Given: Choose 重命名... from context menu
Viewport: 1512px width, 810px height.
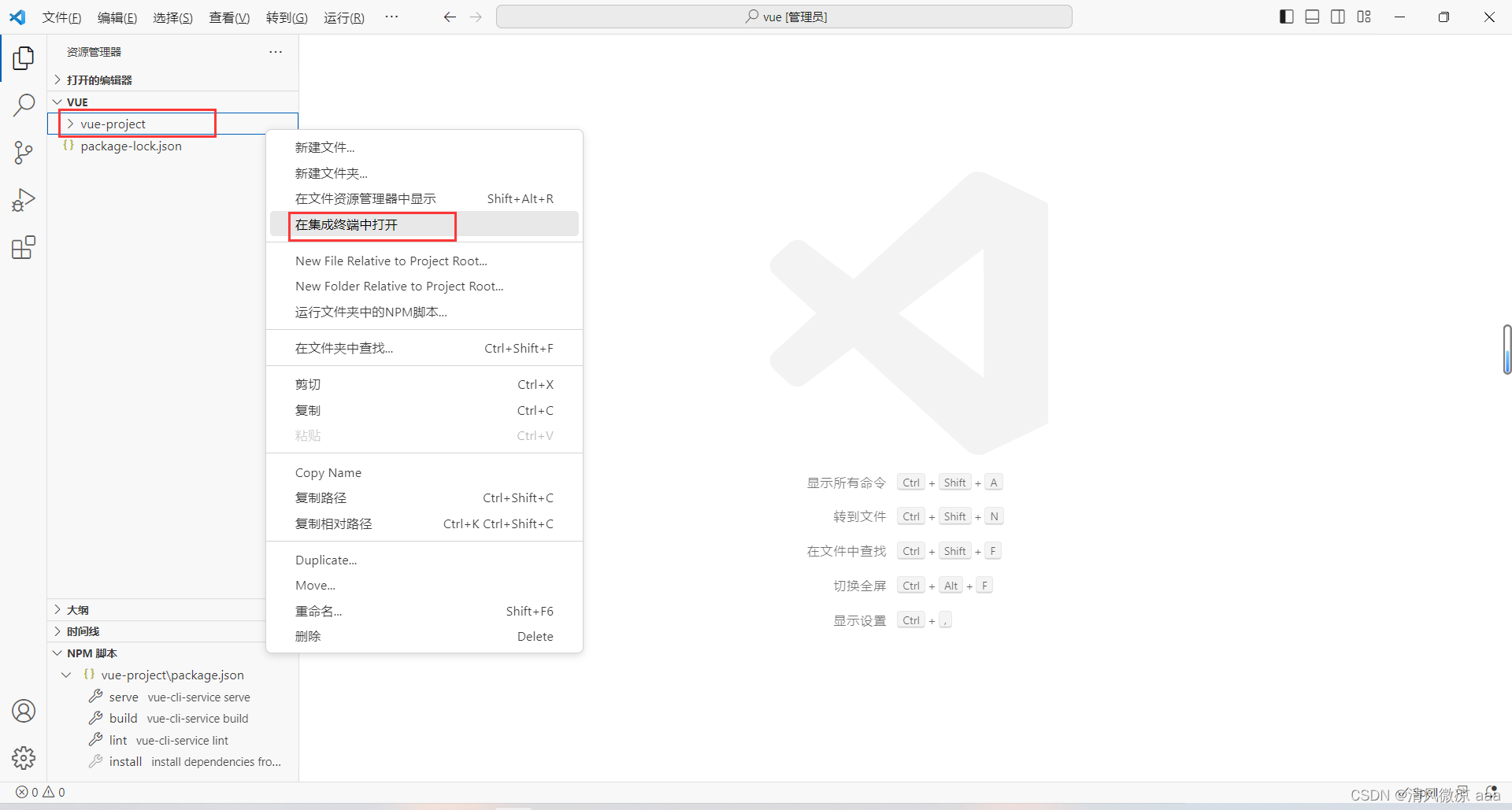Looking at the screenshot, I should (x=424, y=611).
